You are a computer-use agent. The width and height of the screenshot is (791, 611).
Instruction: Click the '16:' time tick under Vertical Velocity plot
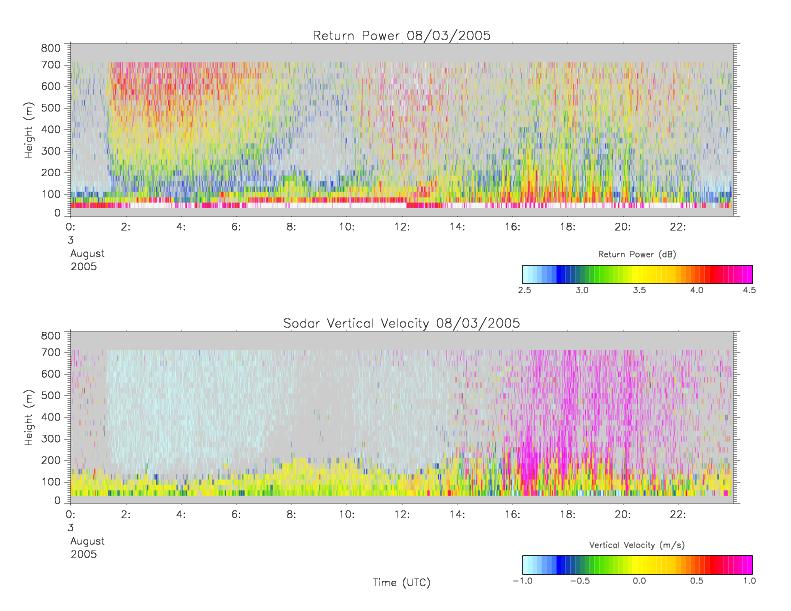pos(512,515)
